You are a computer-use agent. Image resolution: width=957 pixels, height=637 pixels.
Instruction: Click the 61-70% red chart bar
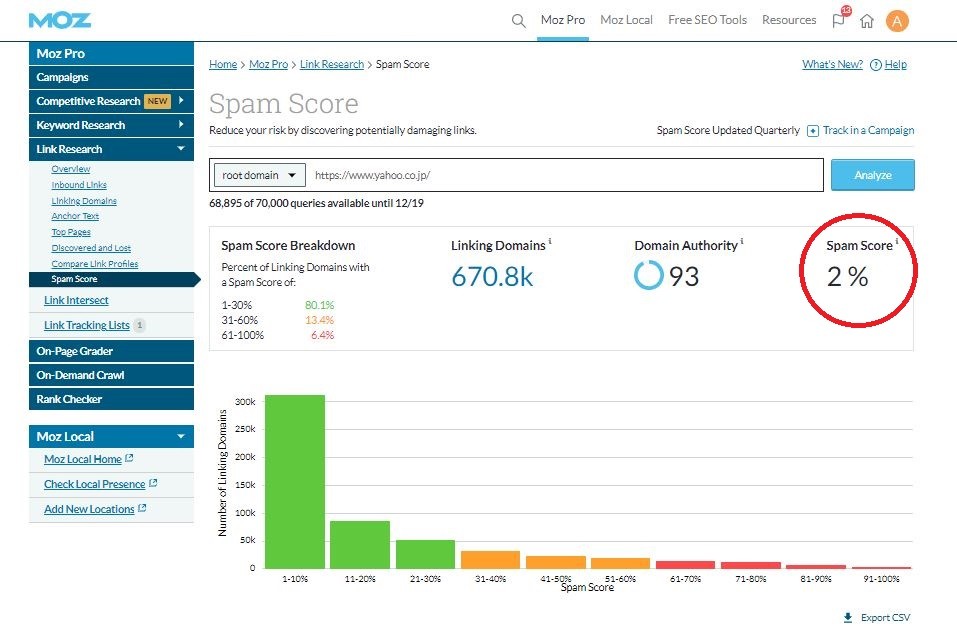[685, 564]
